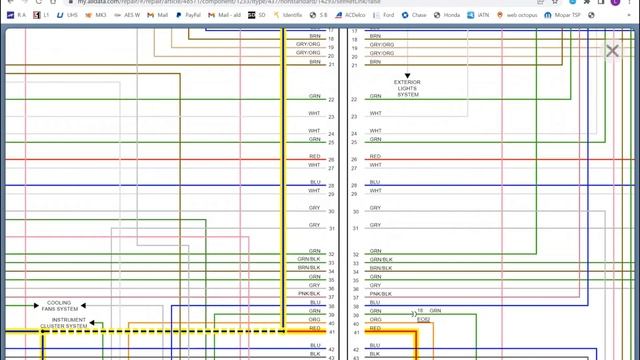Click left BRN label at pin 21
The height and width of the screenshot is (360, 640).
[x=315, y=62]
